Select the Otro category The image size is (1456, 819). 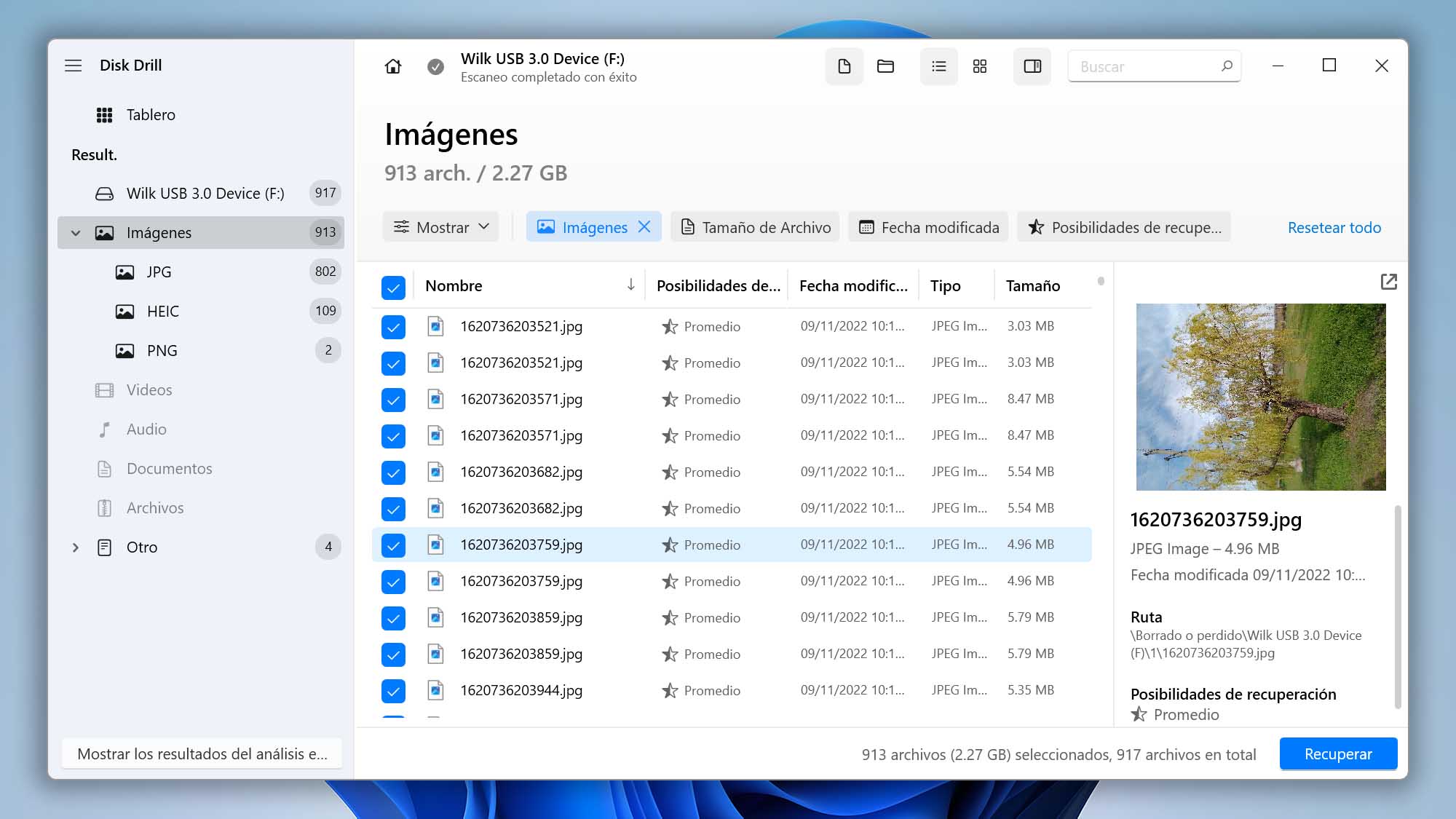coord(201,547)
